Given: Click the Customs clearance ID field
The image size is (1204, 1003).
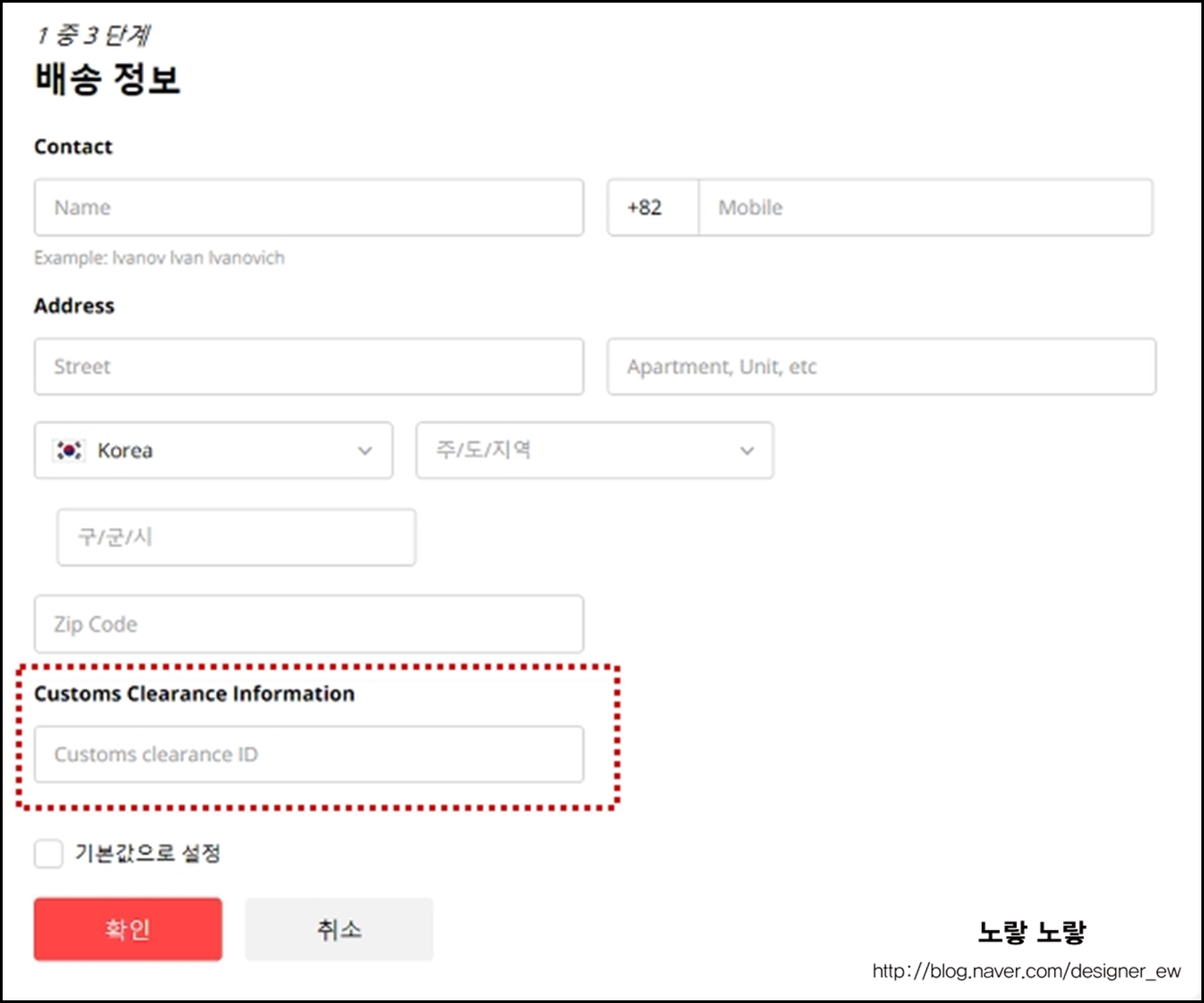Looking at the screenshot, I should [308, 754].
